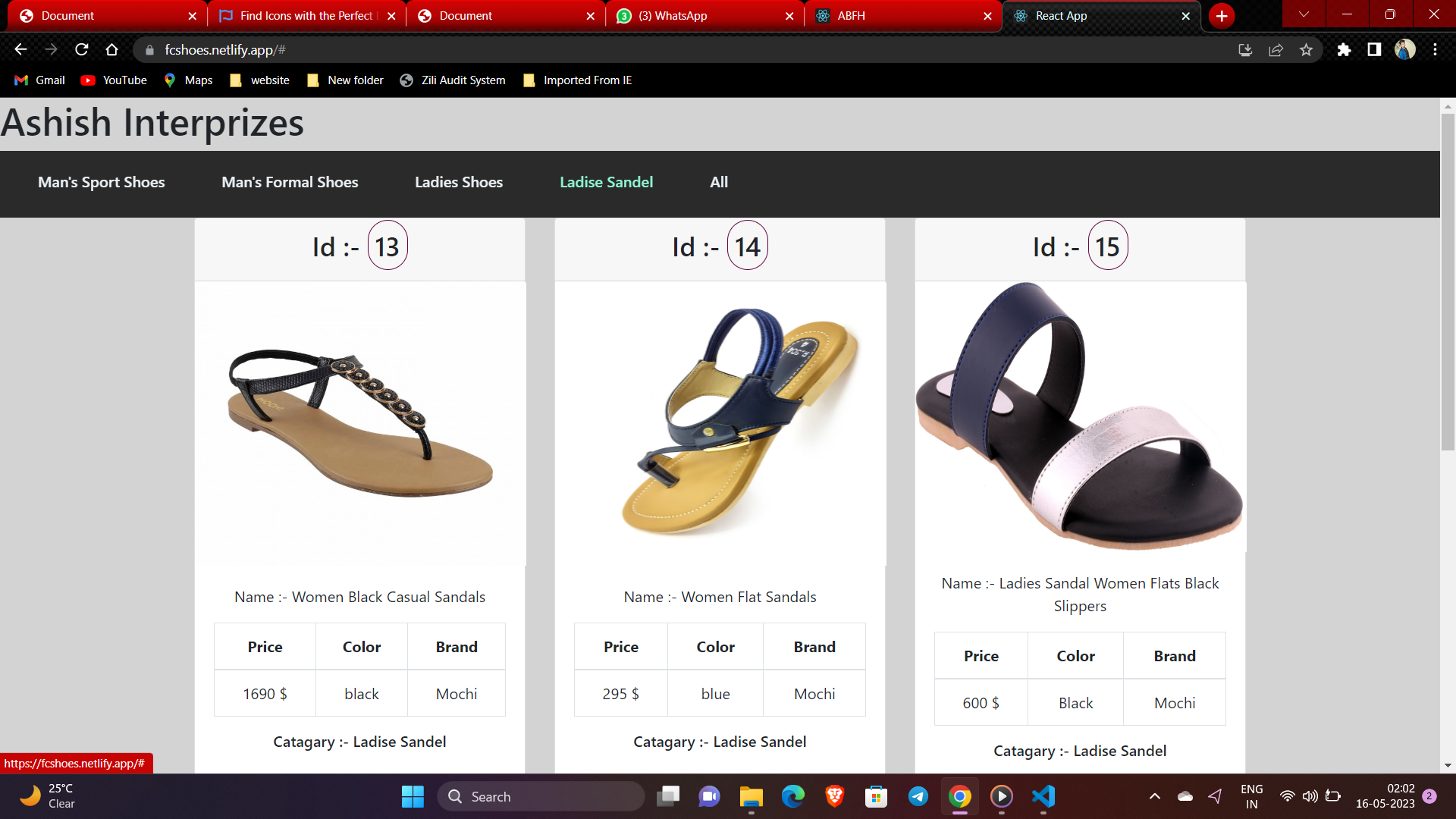Switch to the WhatsApp tab
Image resolution: width=1456 pixels, height=819 pixels.
pos(672,16)
